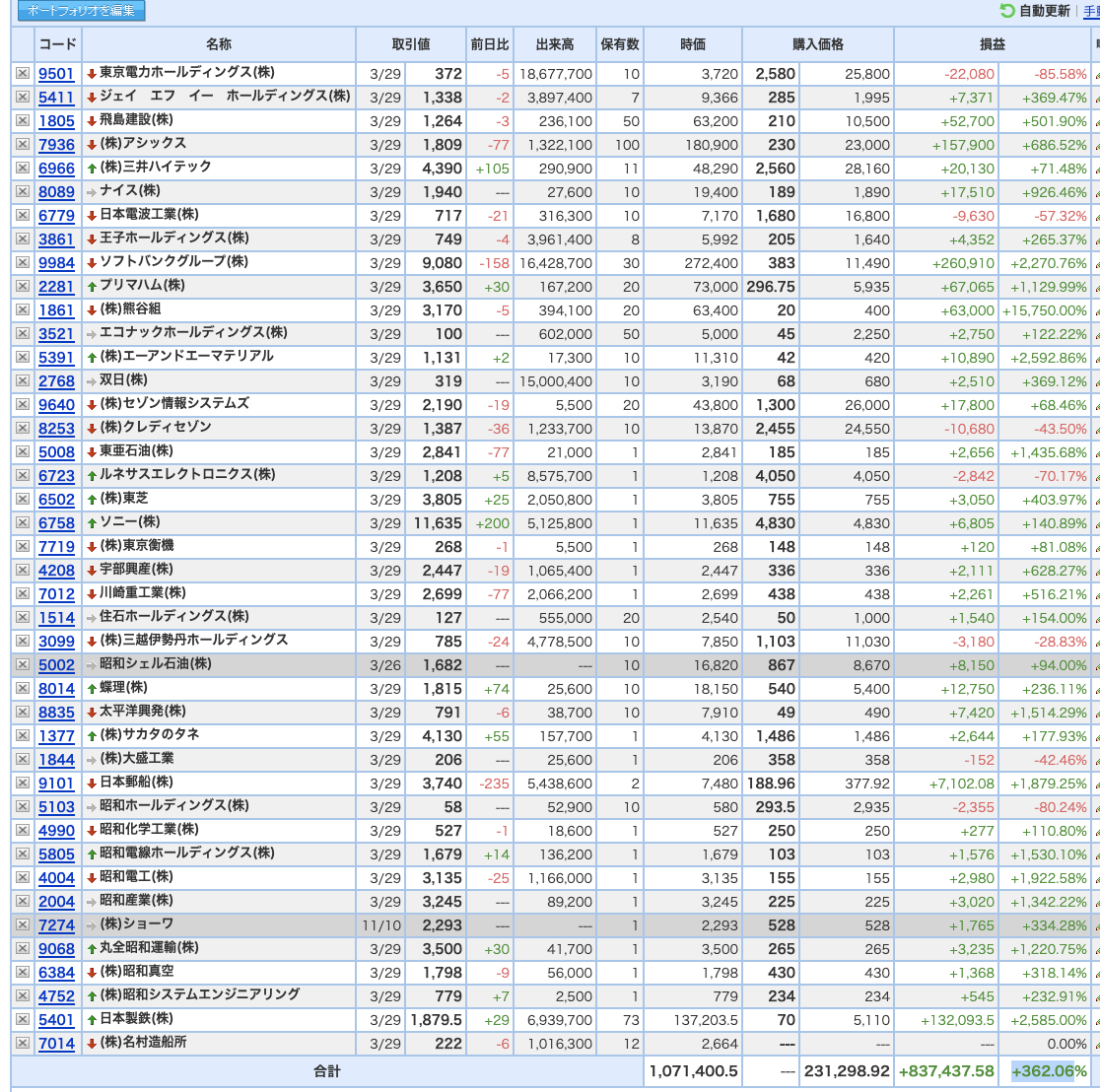The height and width of the screenshot is (1092, 1100).
Task: Click the X icon next to 7012
Action: coord(23,594)
